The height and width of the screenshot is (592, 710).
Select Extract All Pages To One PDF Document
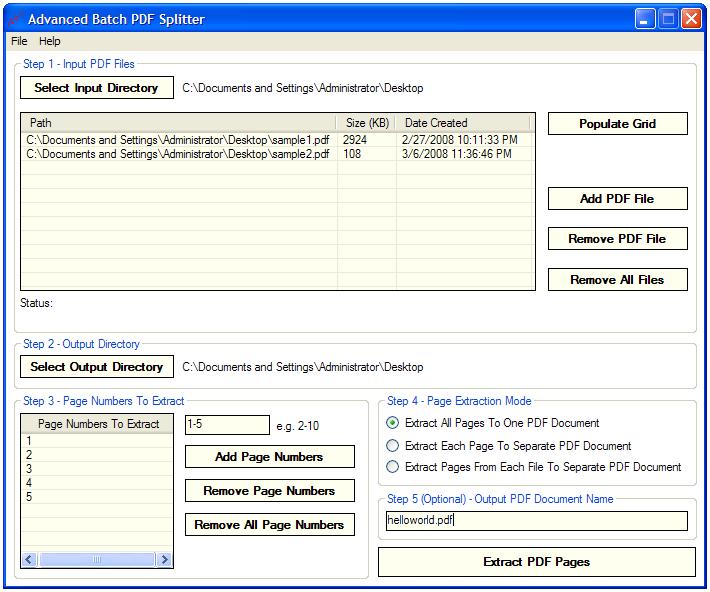pyautogui.click(x=393, y=423)
